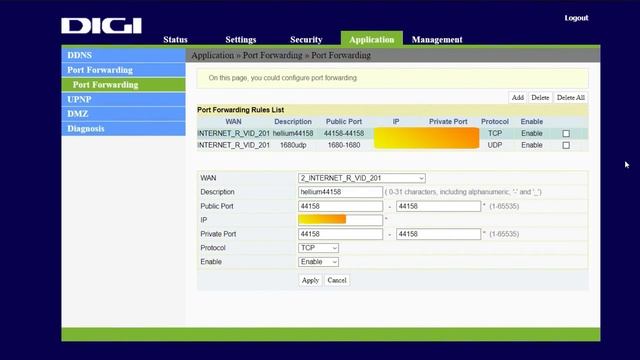The height and width of the screenshot is (360, 640).
Task: Open the blue Port Forwarding sidebar section
Action: 123,70
